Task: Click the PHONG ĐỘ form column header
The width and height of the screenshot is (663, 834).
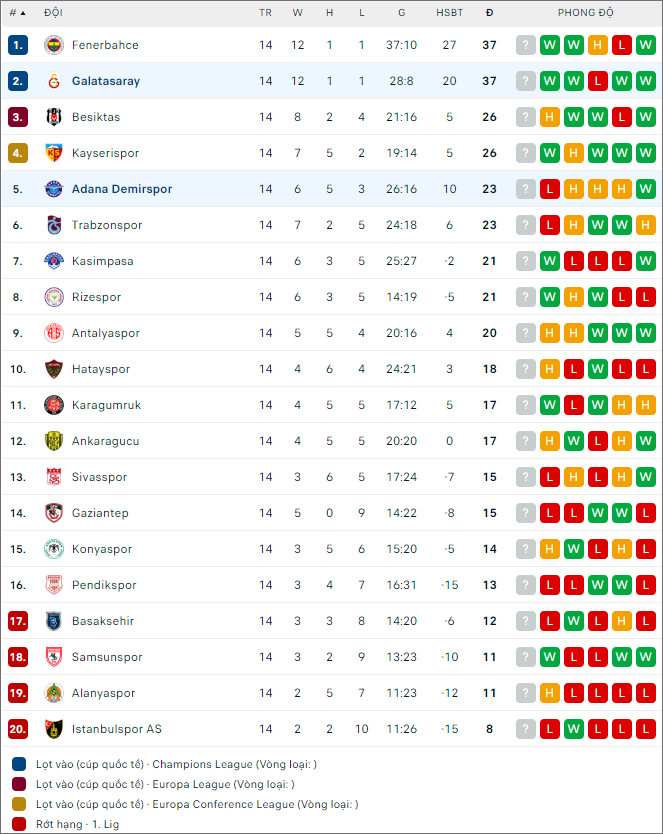Action: [585, 13]
